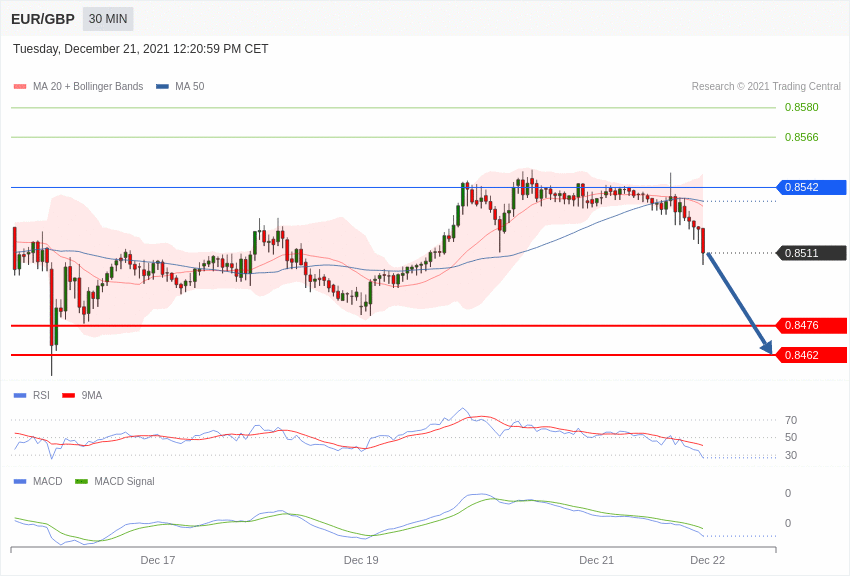Click the 0.8566 resistance level label
The image size is (850, 576).
801,137
